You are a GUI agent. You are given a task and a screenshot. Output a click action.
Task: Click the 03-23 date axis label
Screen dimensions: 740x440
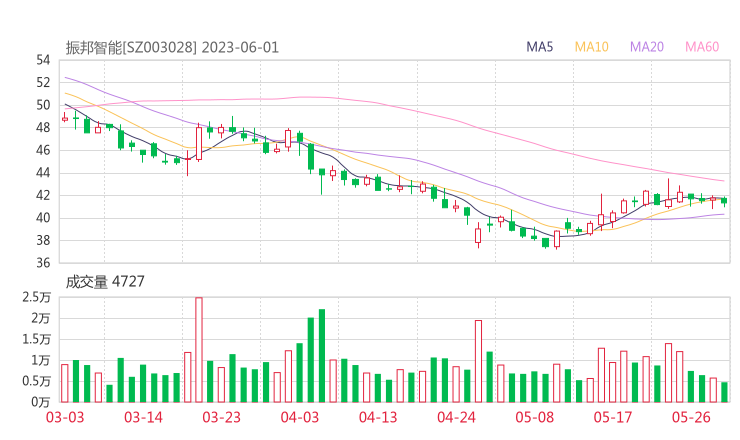221,417
